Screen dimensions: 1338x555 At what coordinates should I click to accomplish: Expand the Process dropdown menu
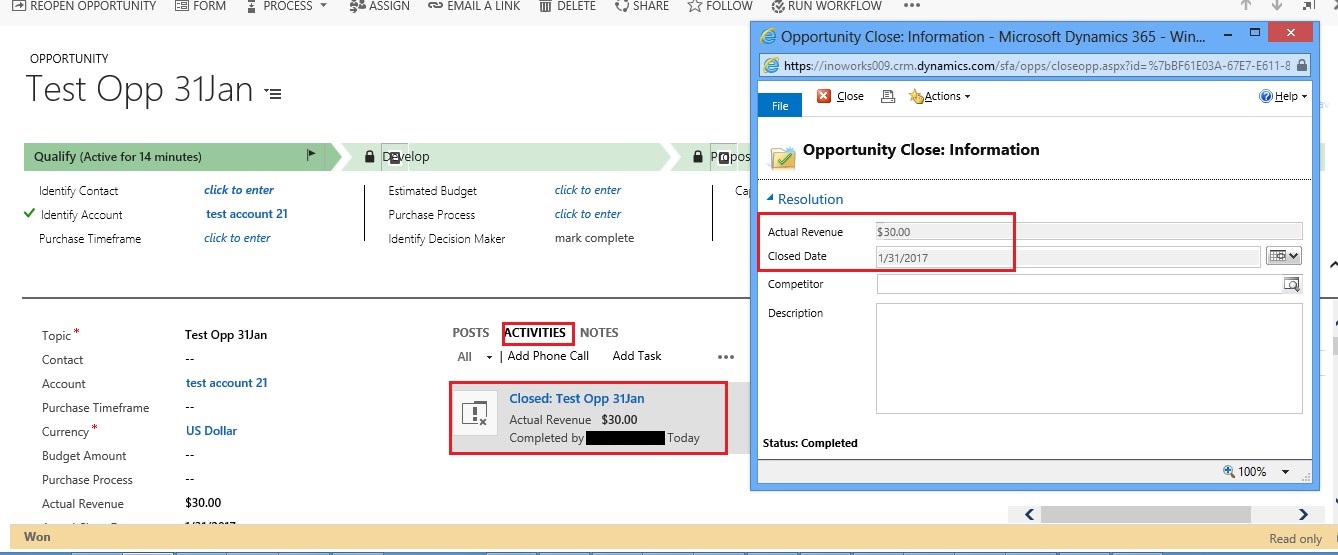click(285, 6)
